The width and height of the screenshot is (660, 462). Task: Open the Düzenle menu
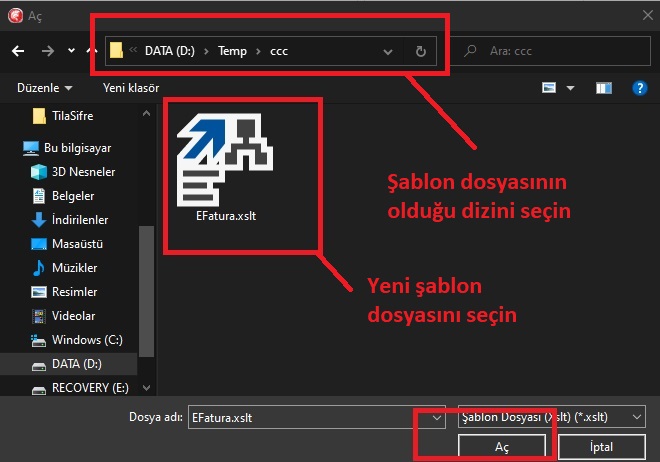click(44, 88)
